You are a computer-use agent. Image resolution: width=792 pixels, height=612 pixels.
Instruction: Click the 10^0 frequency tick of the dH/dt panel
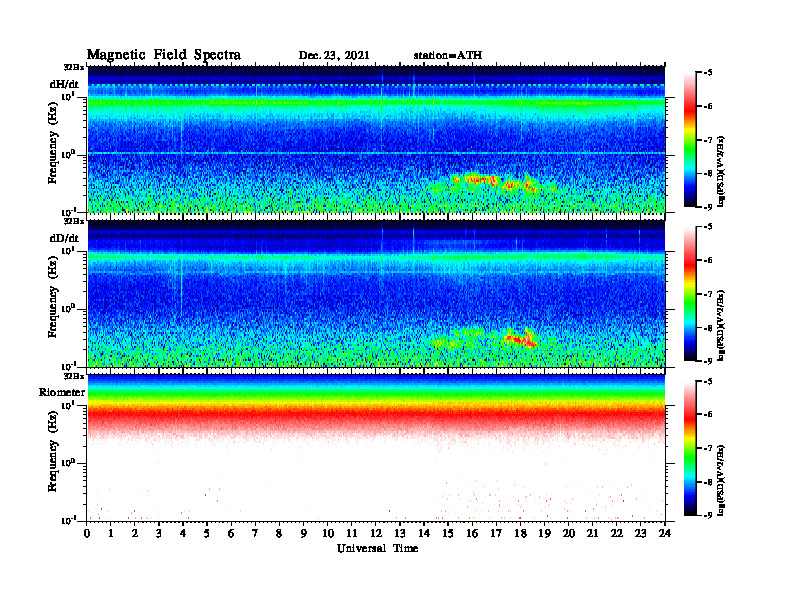pos(68,154)
